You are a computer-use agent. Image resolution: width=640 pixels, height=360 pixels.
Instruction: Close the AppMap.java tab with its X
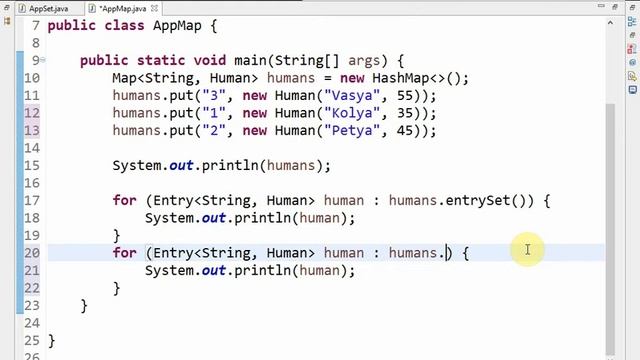(x=154, y=8)
